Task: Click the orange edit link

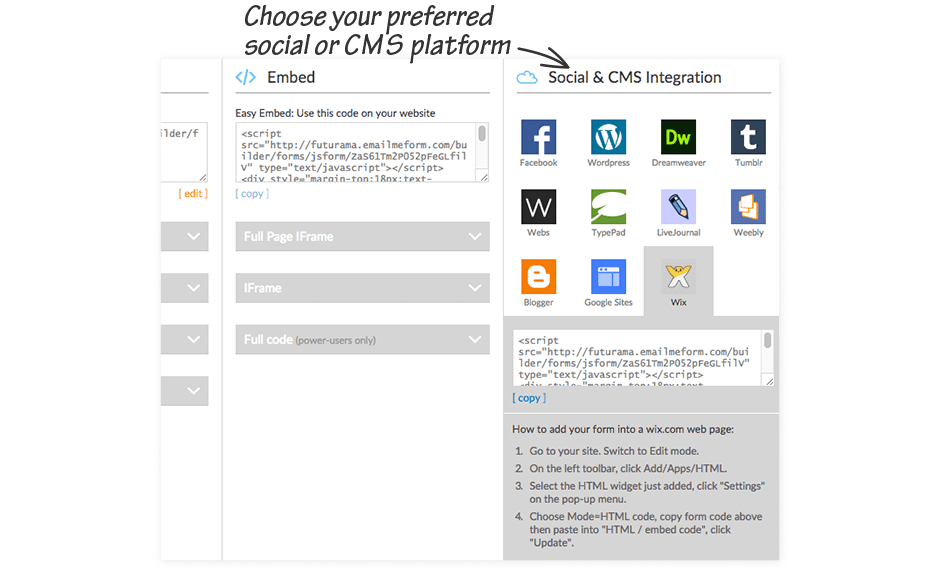Action: tap(193, 194)
